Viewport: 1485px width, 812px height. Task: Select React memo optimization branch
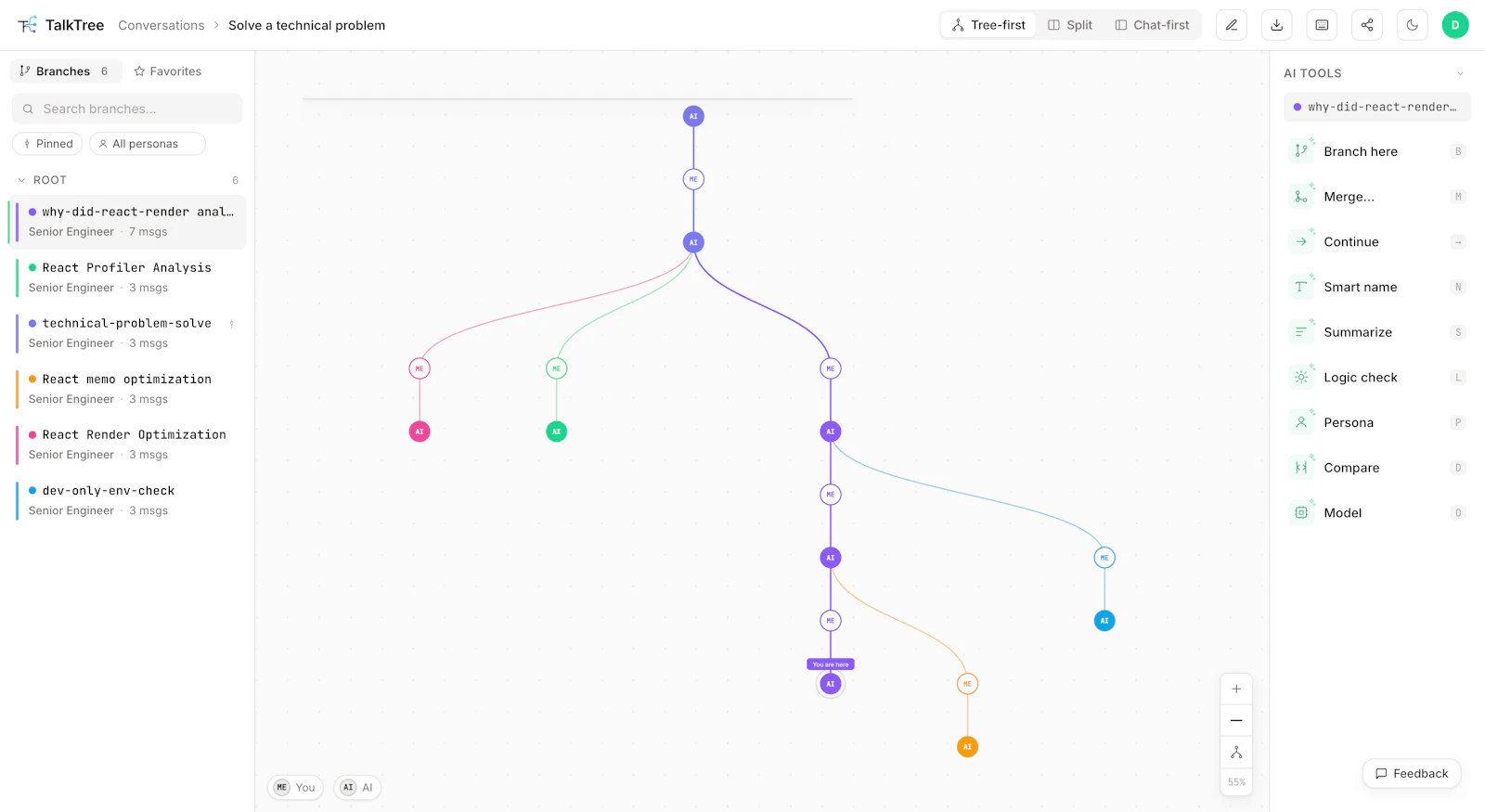pyautogui.click(x=128, y=389)
